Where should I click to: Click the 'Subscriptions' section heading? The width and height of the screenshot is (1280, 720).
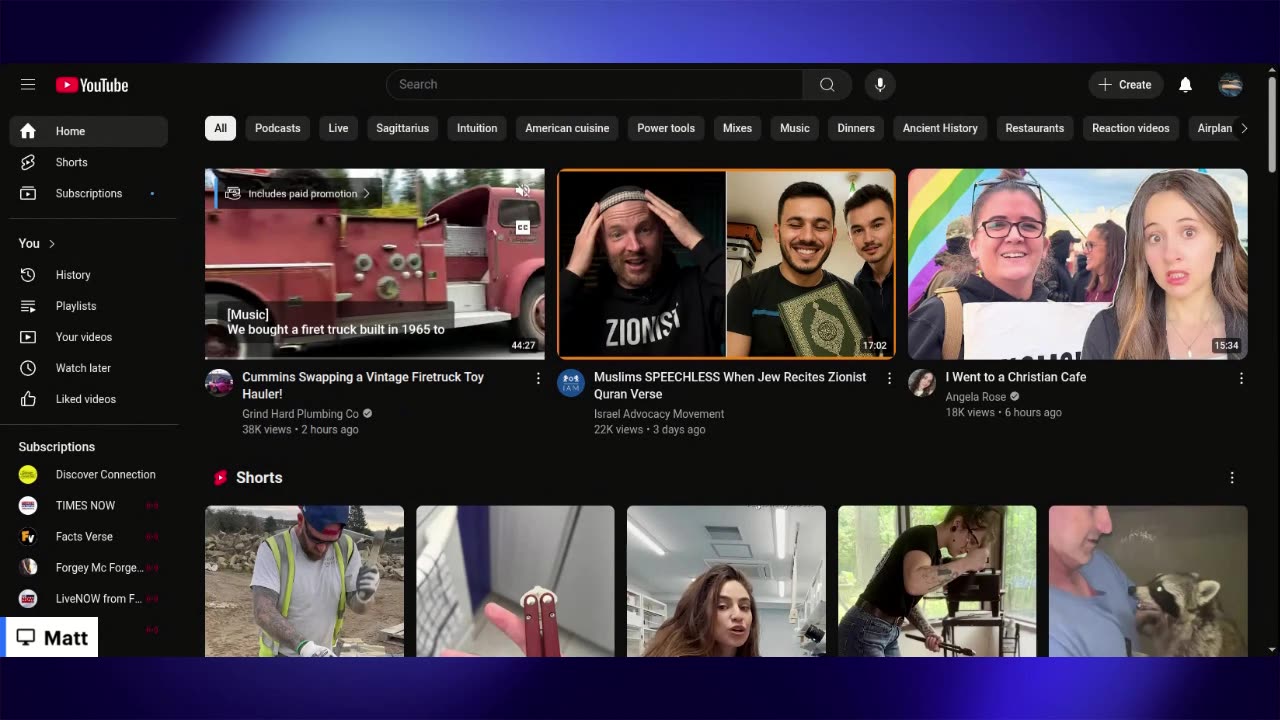[x=57, y=447]
